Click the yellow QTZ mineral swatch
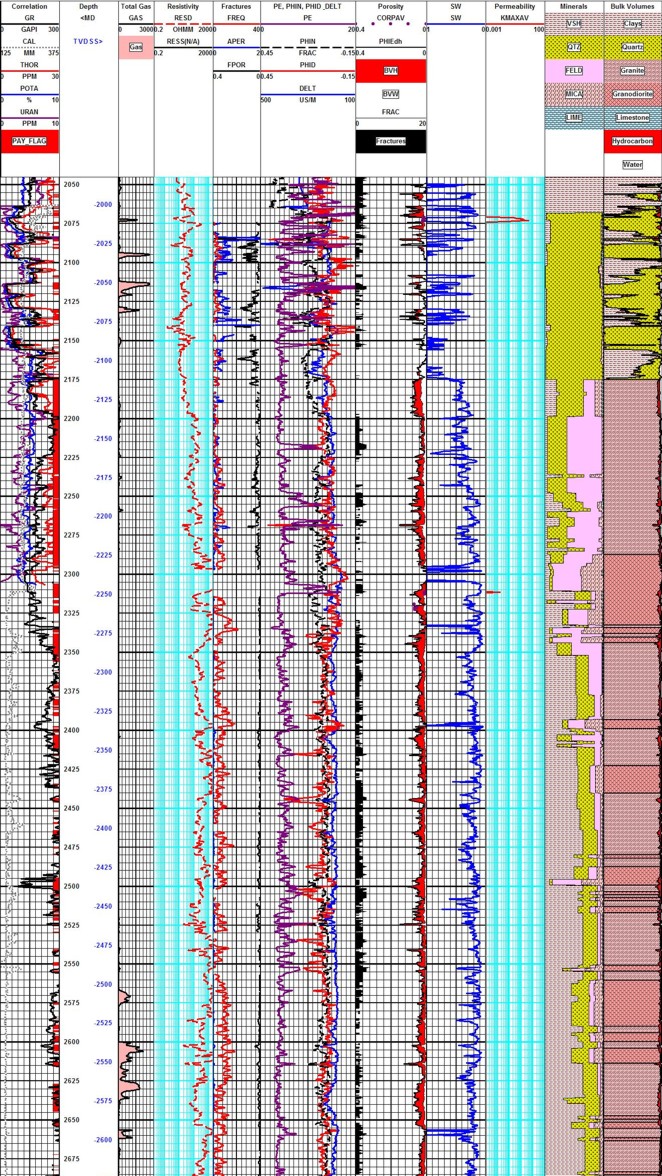662x1176 pixels. 574,46
